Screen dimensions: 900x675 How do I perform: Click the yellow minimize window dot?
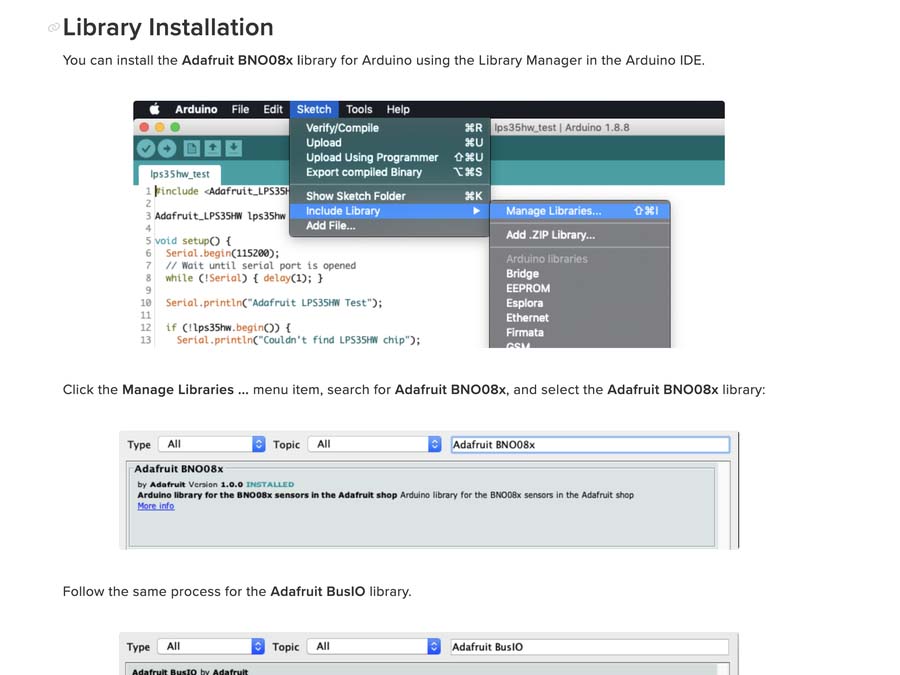(x=160, y=127)
